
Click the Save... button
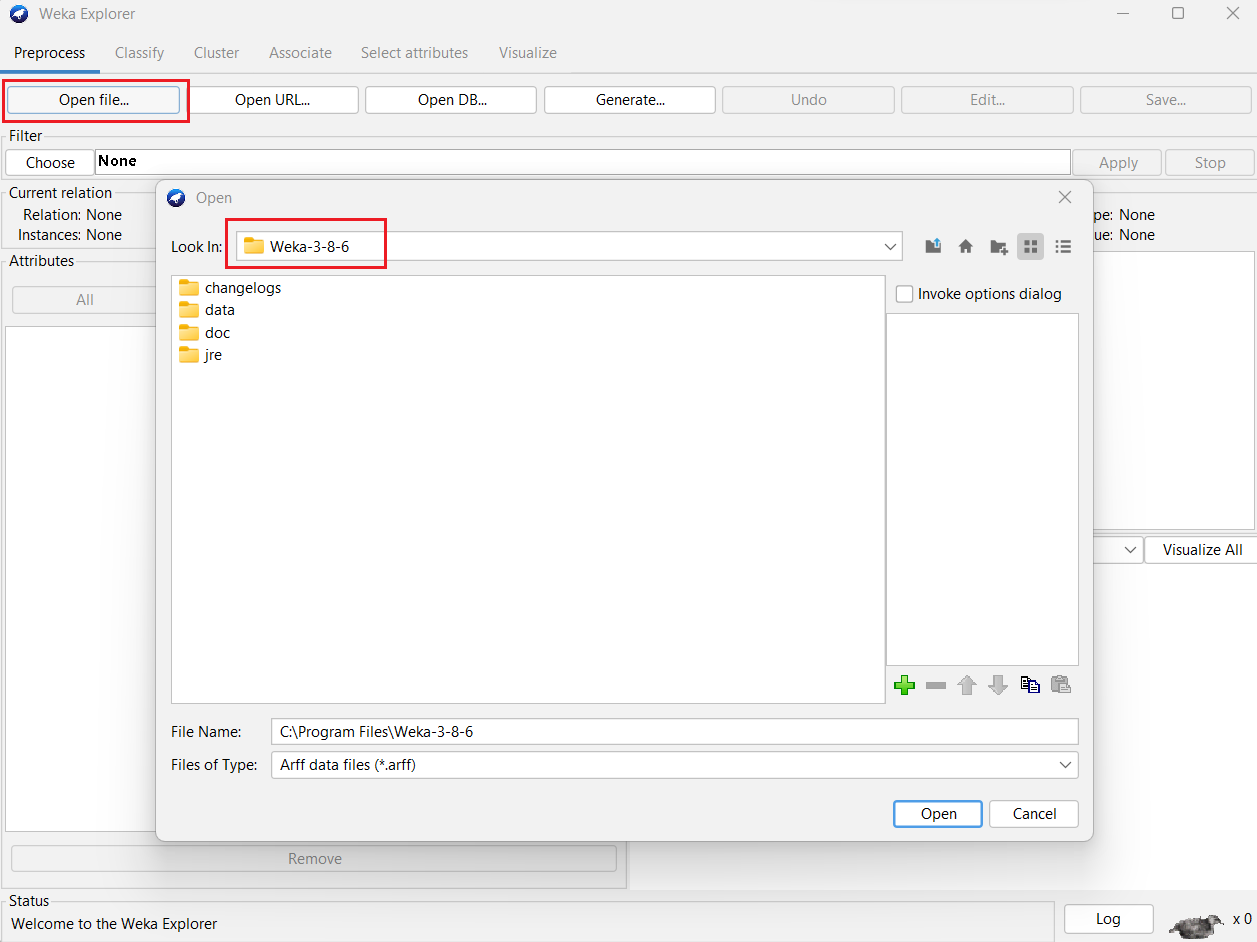[1166, 100]
